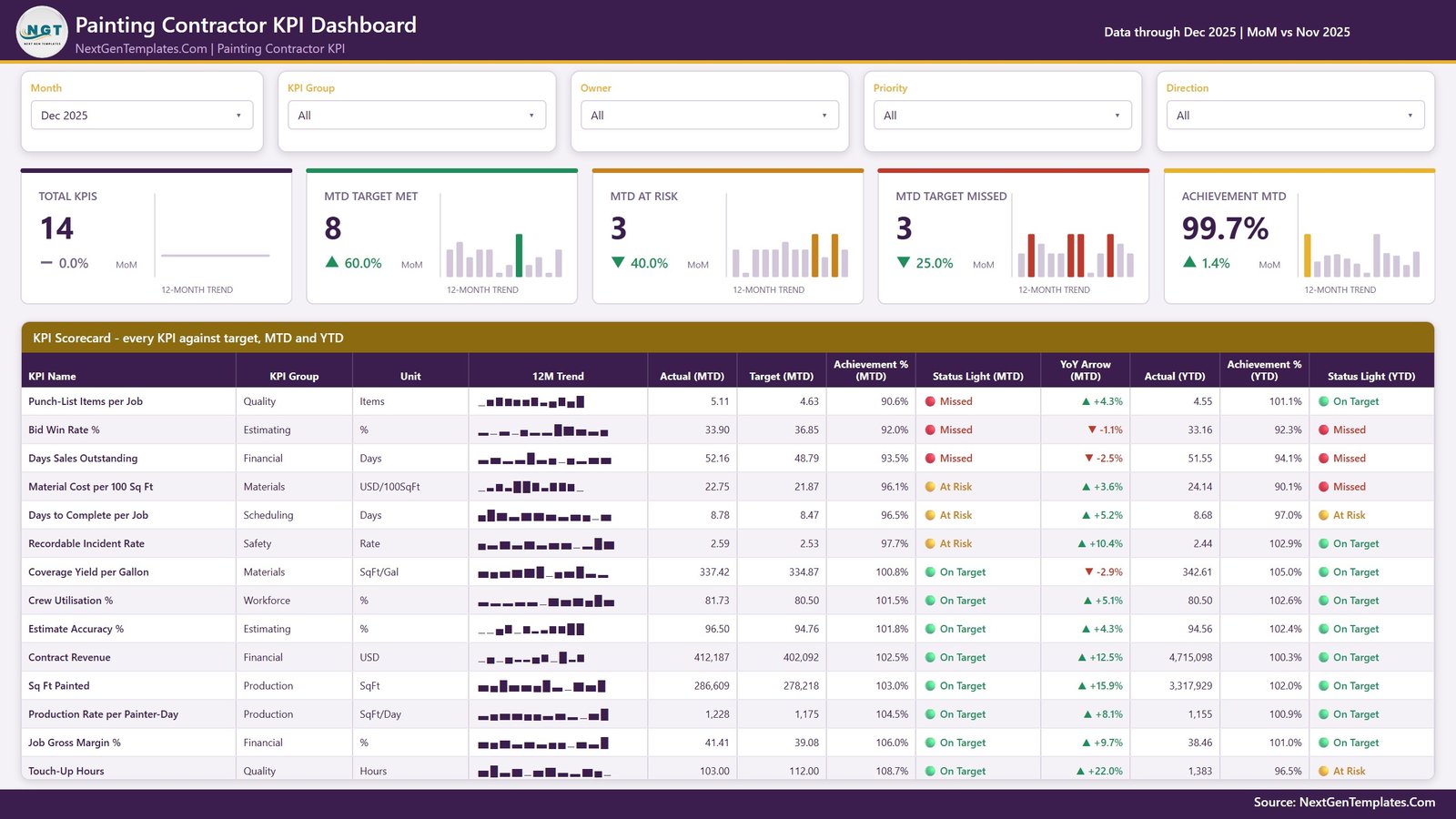
Task: Click red Missed status light for Punch-List Items
Action: point(931,401)
